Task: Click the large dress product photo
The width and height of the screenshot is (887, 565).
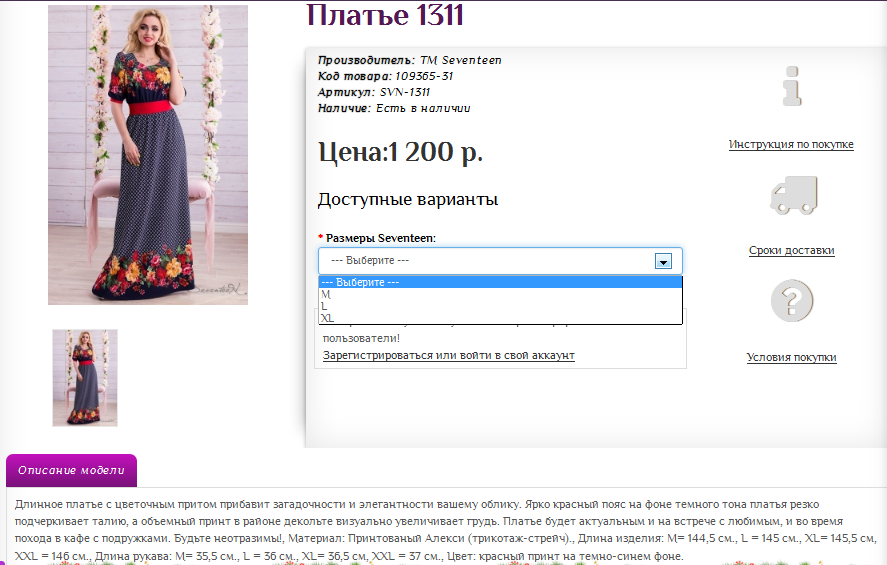Action: coord(148,154)
